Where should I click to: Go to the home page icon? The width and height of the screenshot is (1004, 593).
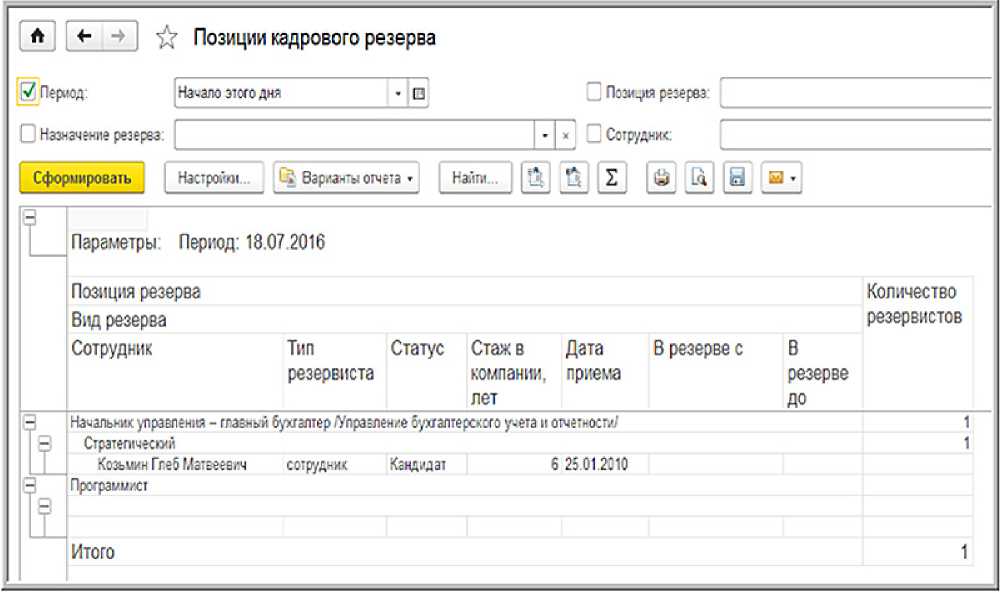38,37
